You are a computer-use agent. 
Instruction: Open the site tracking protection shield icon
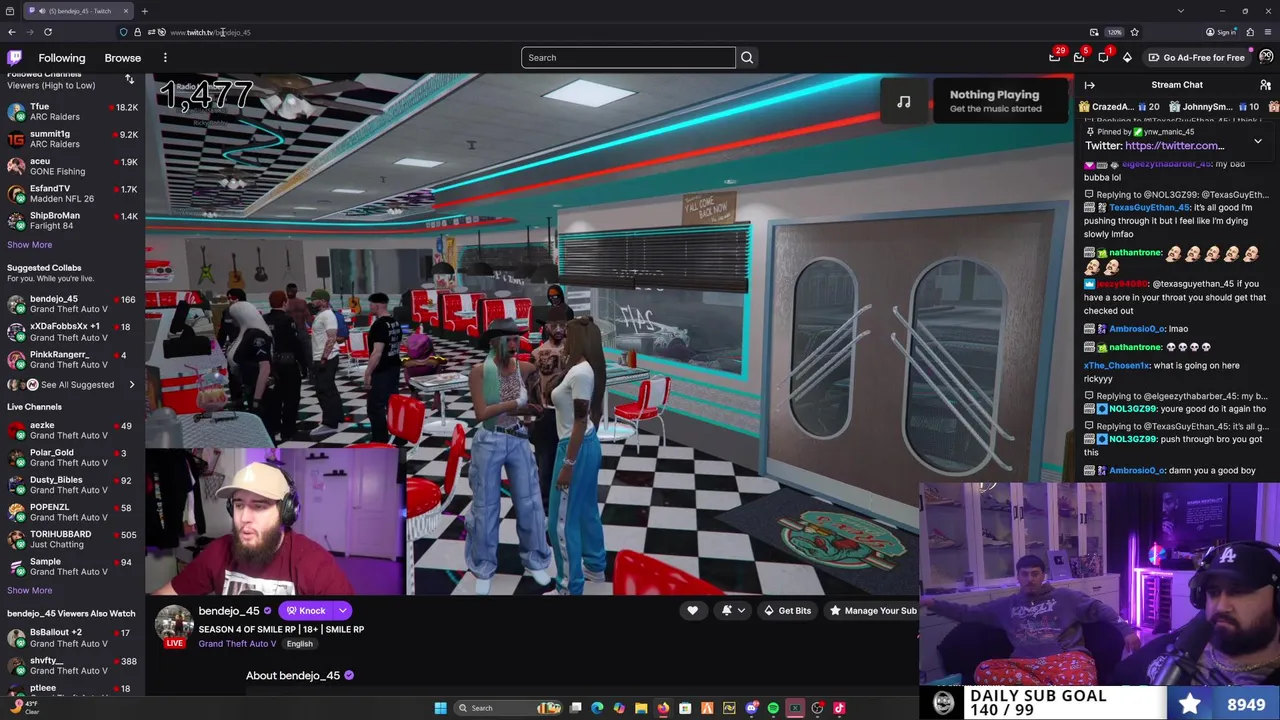click(x=124, y=32)
